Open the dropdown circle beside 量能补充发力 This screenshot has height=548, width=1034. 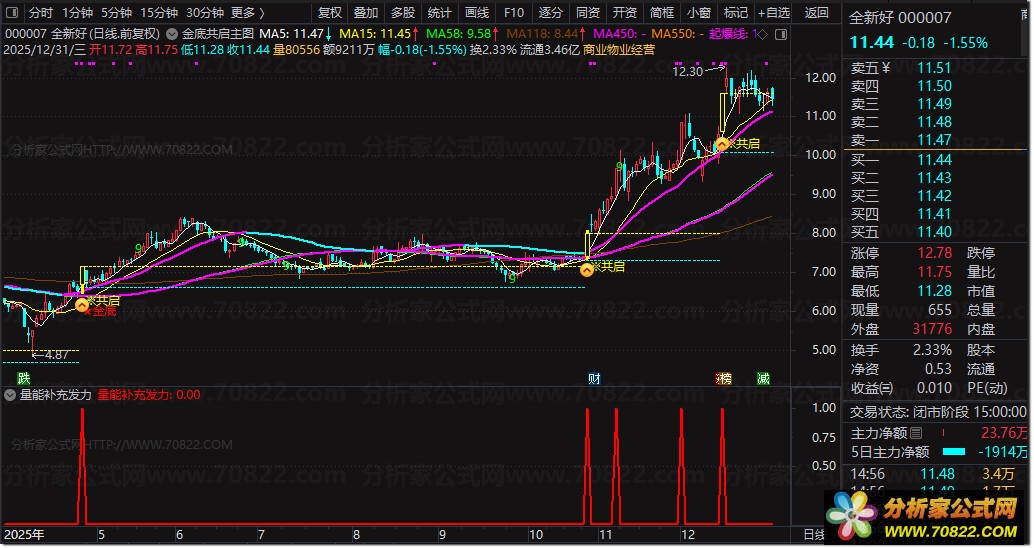coord(10,395)
